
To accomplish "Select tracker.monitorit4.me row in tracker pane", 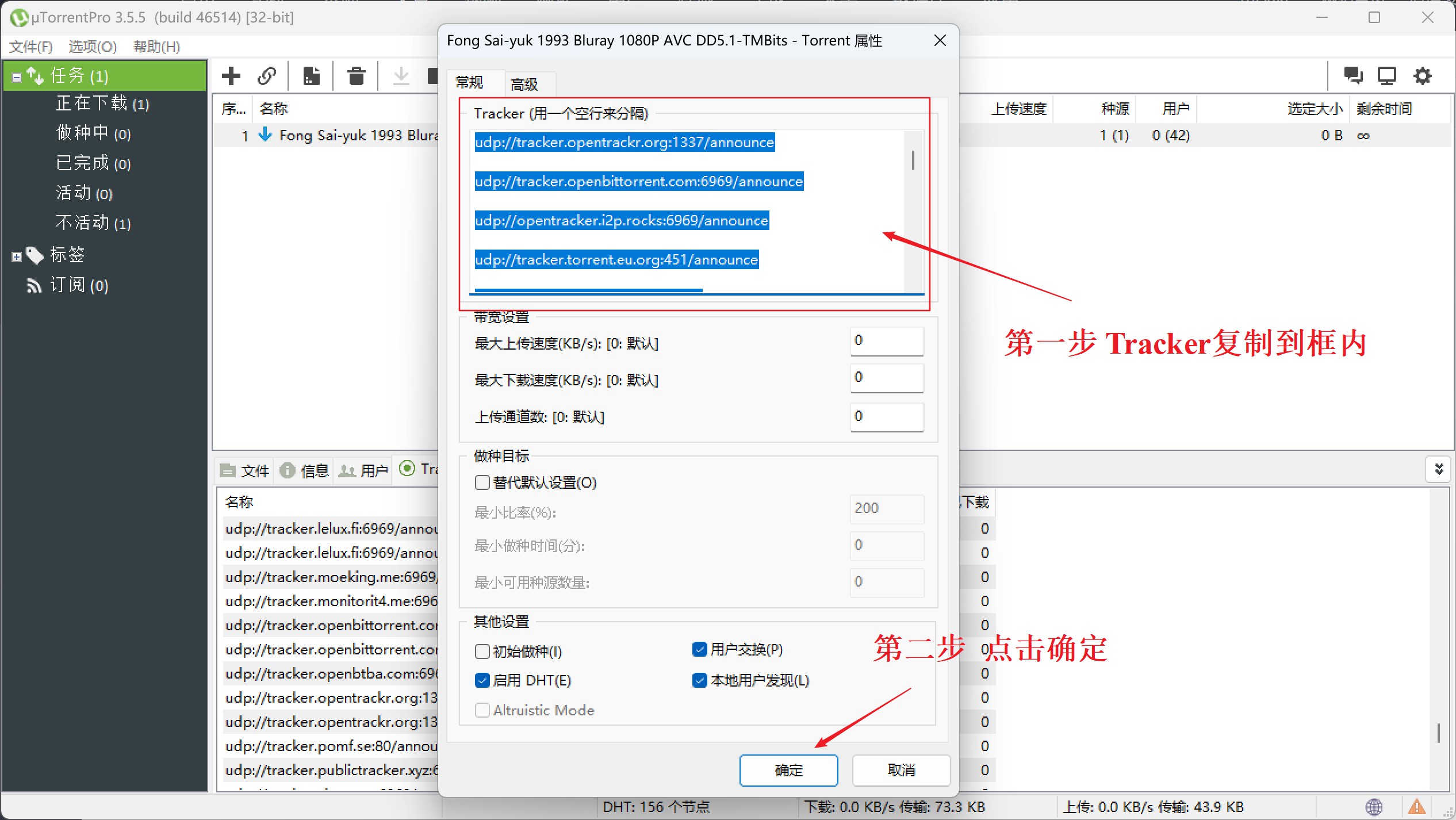I will pos(331,601).
